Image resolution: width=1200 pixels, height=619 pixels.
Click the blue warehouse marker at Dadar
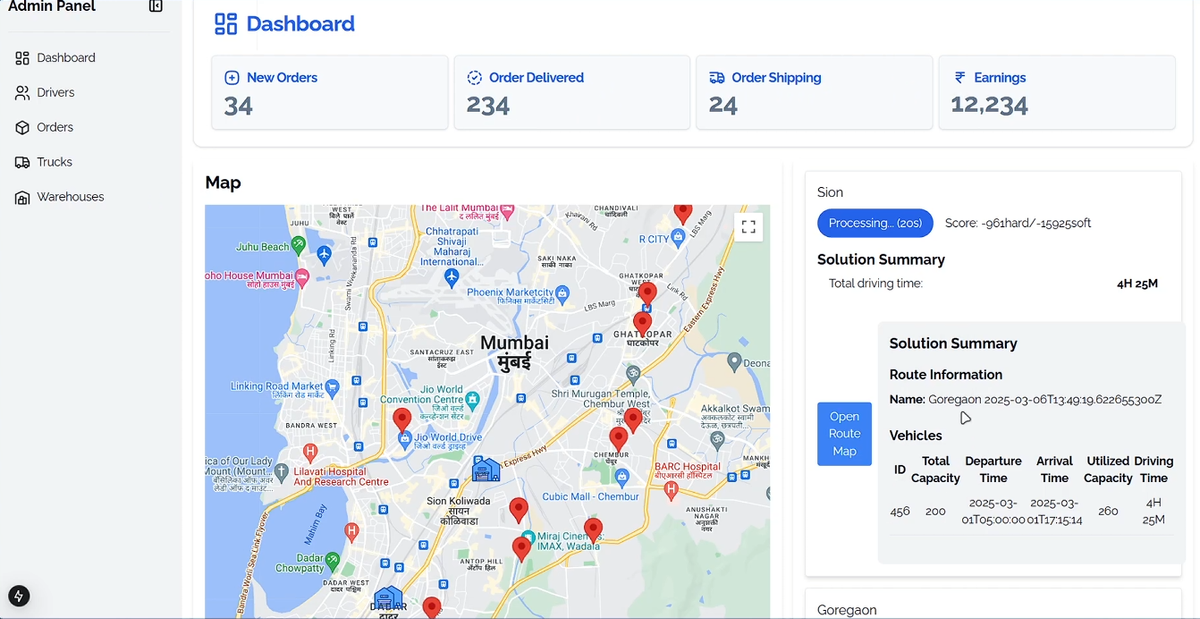tap(387, 598)
